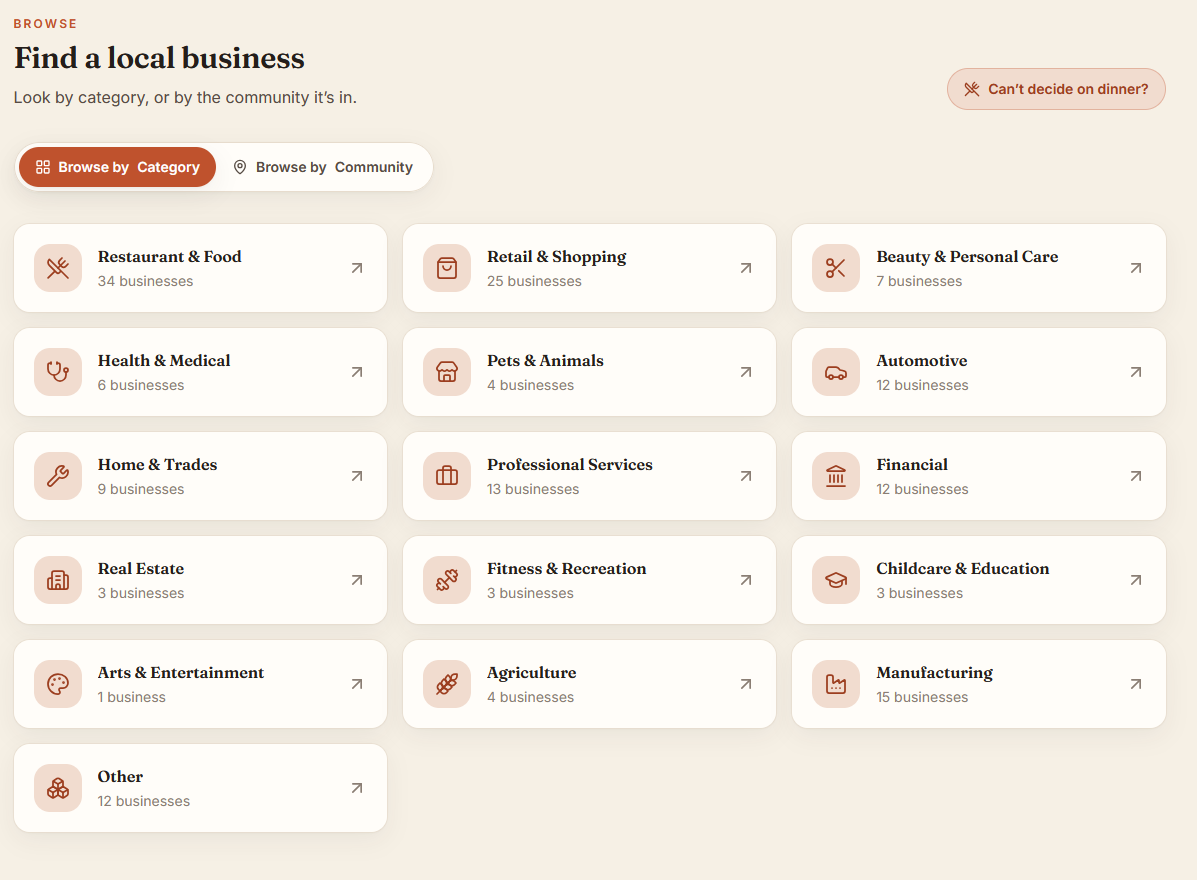Screen dimensions: 1197x880
Task: Open the Pets & Animals title link
Action: point(545,360)
